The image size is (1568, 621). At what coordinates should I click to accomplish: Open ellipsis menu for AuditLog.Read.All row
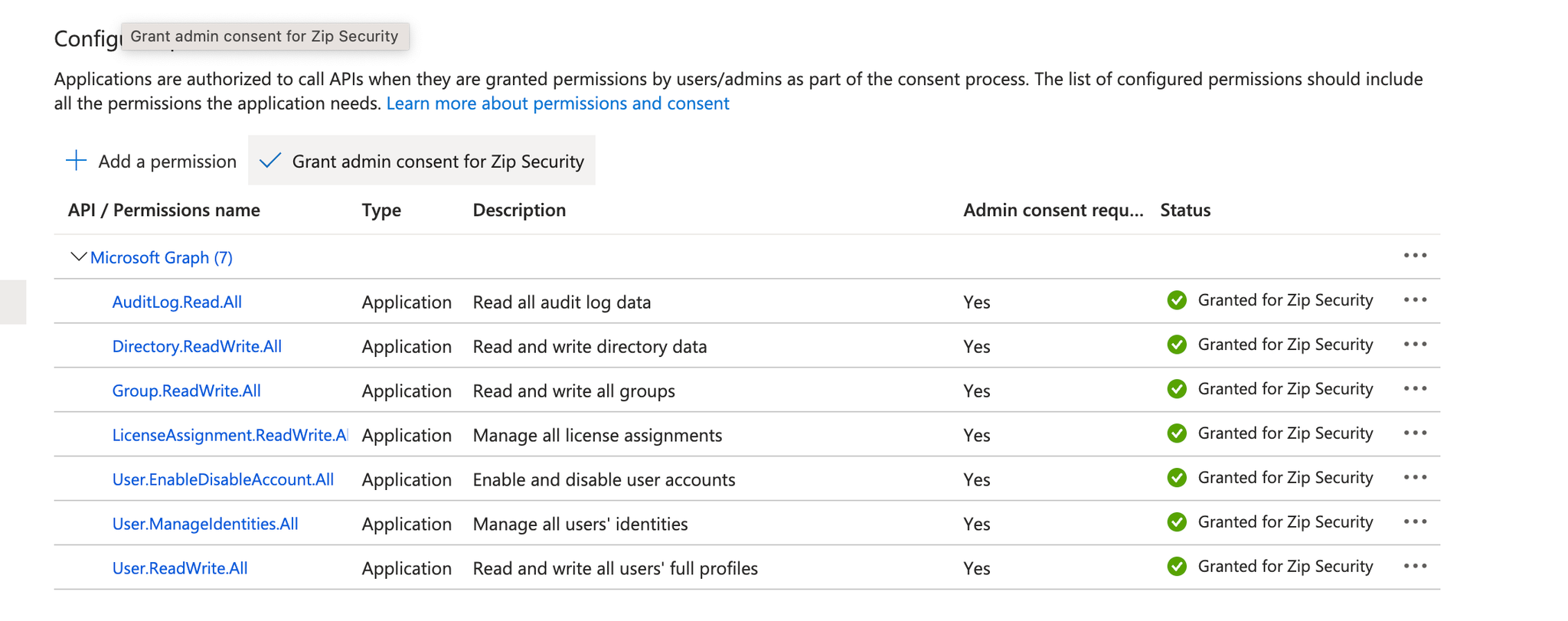click(1415, 299)
